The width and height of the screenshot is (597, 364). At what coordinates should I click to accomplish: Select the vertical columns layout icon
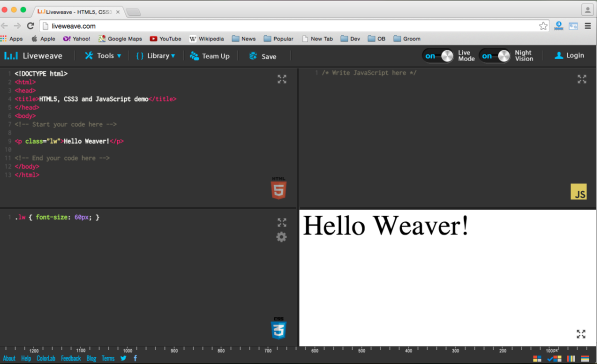(571, 359)
